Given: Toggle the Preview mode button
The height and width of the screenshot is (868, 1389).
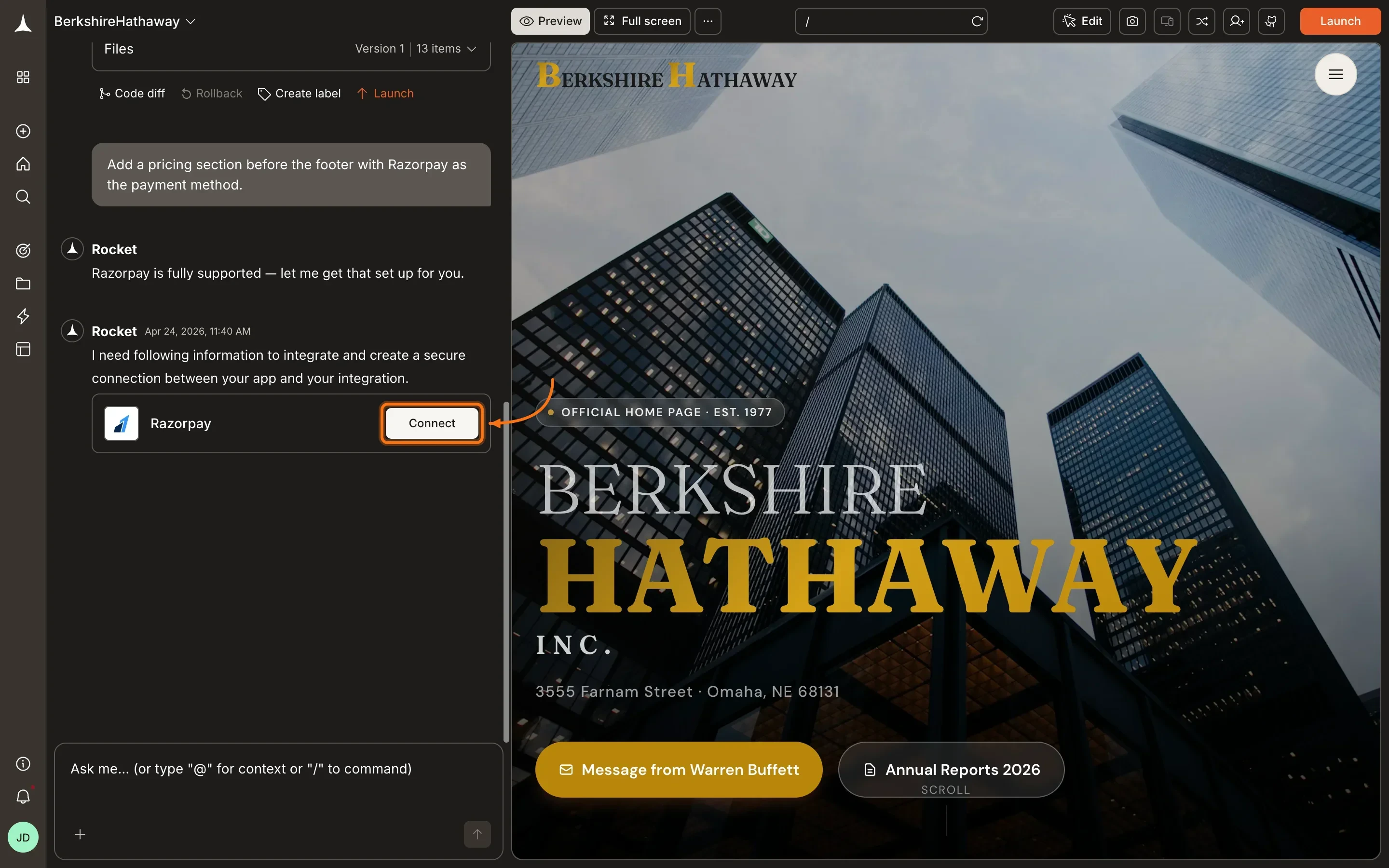Looking at the screenshot, I should 550,21.
